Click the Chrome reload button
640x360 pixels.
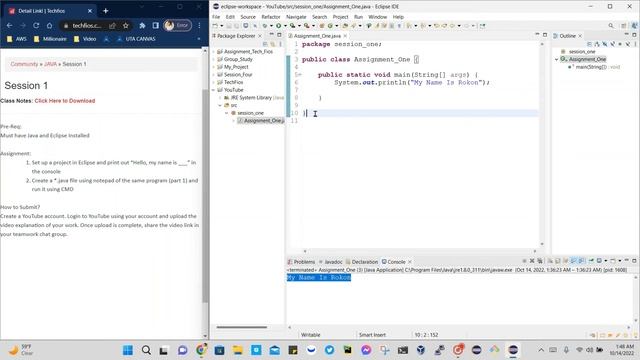tap(36, 25)
